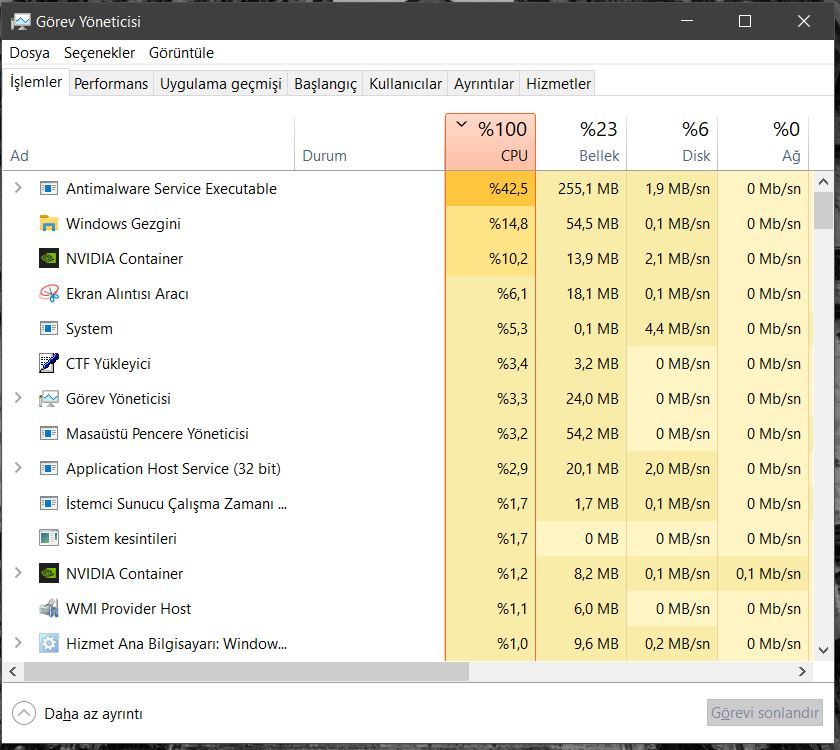This screenshot has width=840, height=750.
Task: Click the Hizmet Ana Bilgisayarı gear icon
Action: (x=49, y=644)
